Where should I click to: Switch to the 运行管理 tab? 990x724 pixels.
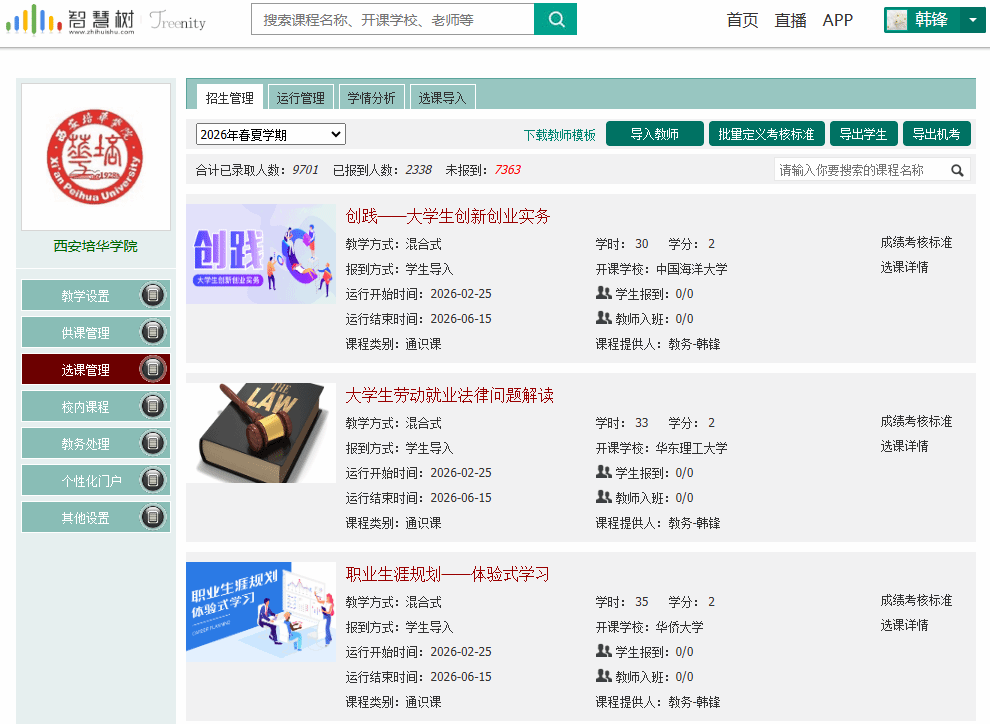300,98
